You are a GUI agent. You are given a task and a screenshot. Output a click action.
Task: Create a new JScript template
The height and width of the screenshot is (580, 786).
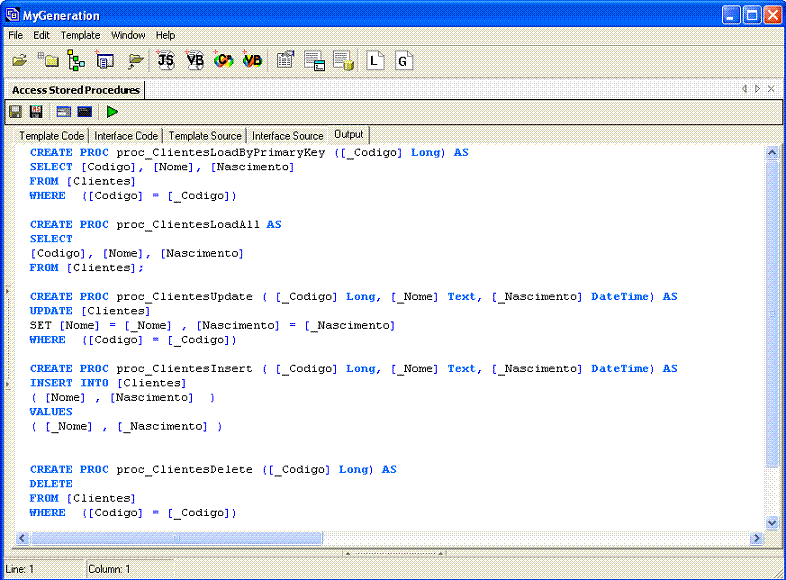(165, 60)
